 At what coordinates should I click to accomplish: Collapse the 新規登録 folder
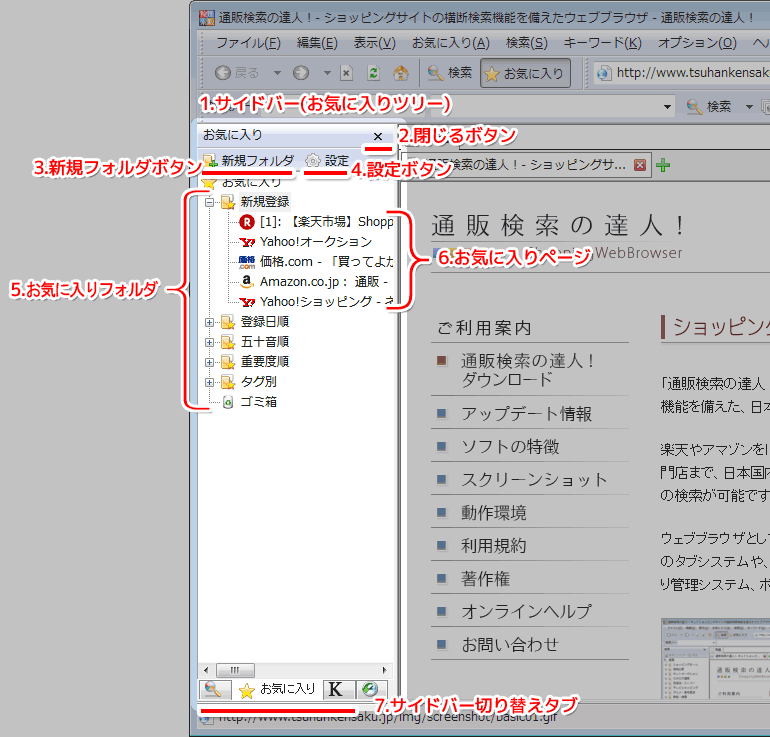coord(210,202)
